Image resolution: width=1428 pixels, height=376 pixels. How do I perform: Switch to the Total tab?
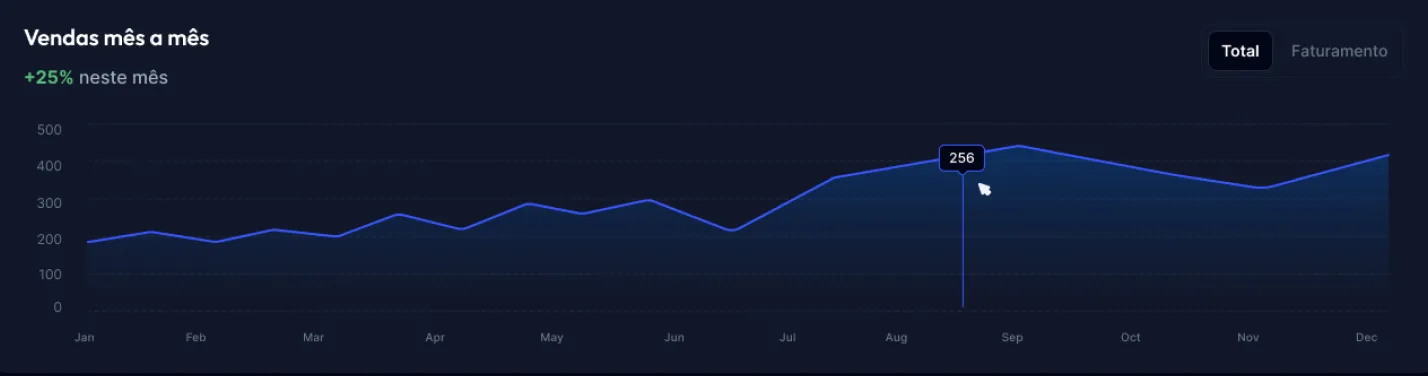1240,51
